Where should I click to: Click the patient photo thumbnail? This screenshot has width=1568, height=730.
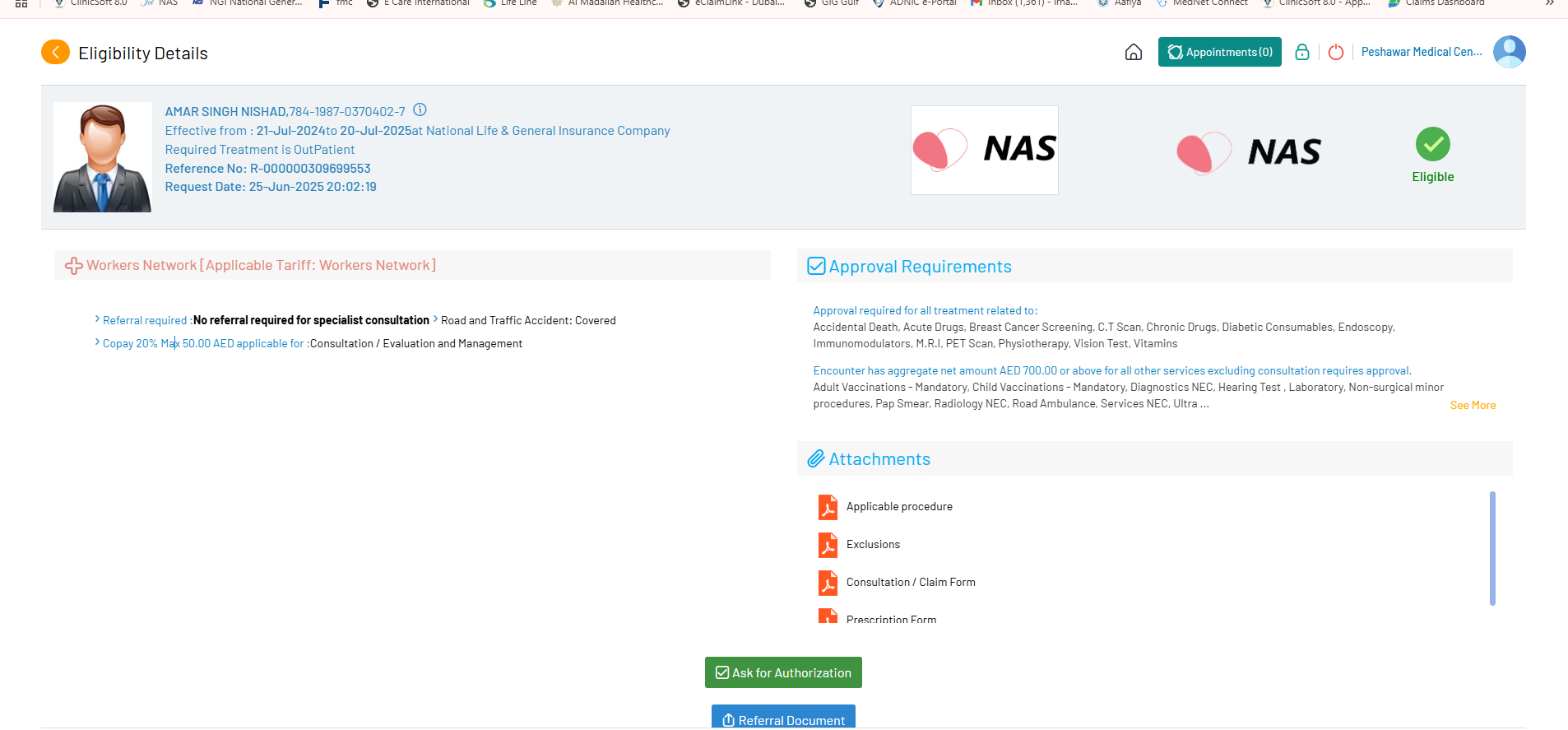point(103,157)
